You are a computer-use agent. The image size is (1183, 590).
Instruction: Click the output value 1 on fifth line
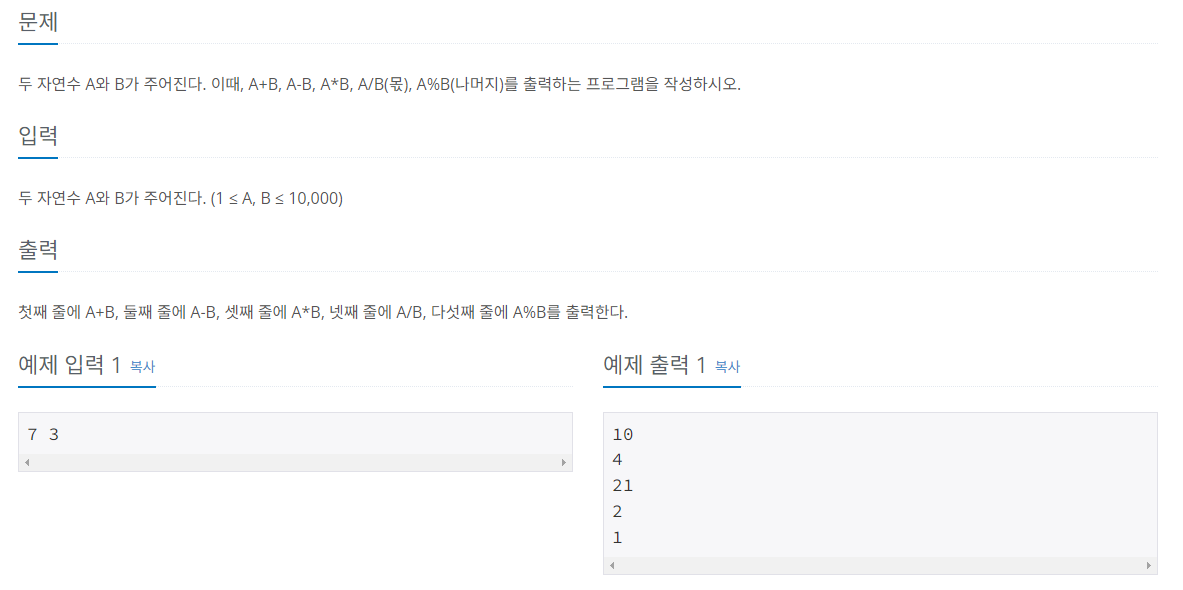[x=617, y=537]
